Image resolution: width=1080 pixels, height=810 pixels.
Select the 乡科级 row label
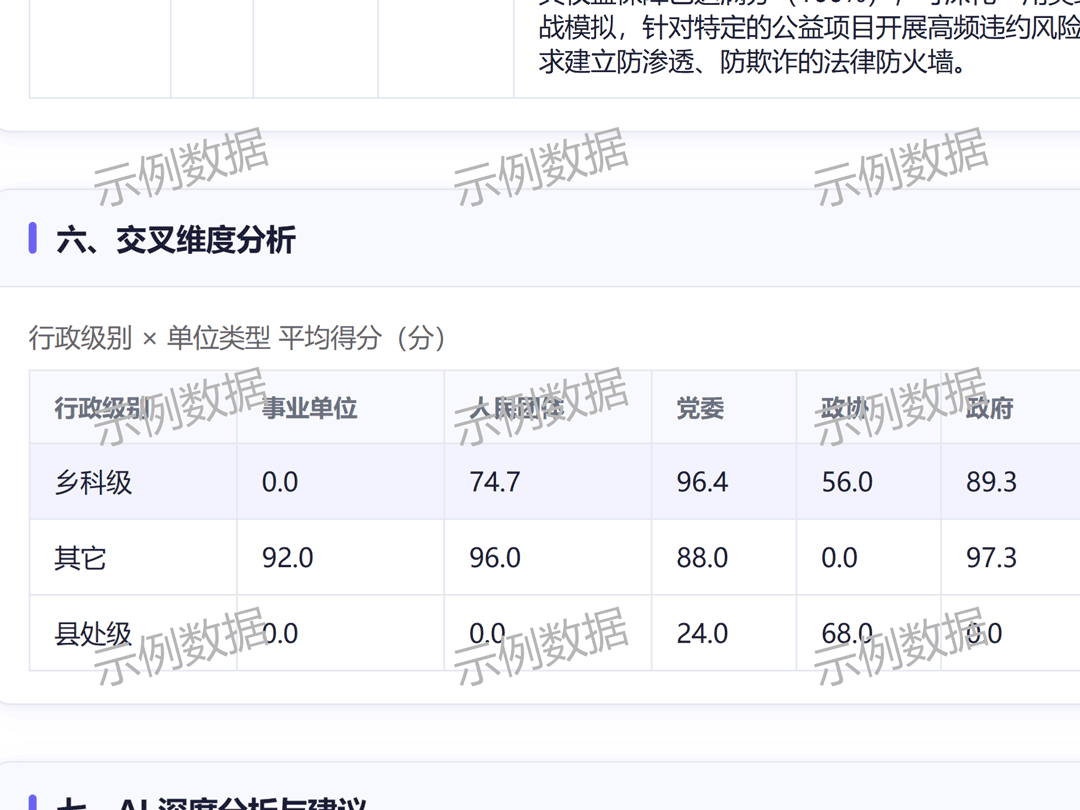coord(93,482)
